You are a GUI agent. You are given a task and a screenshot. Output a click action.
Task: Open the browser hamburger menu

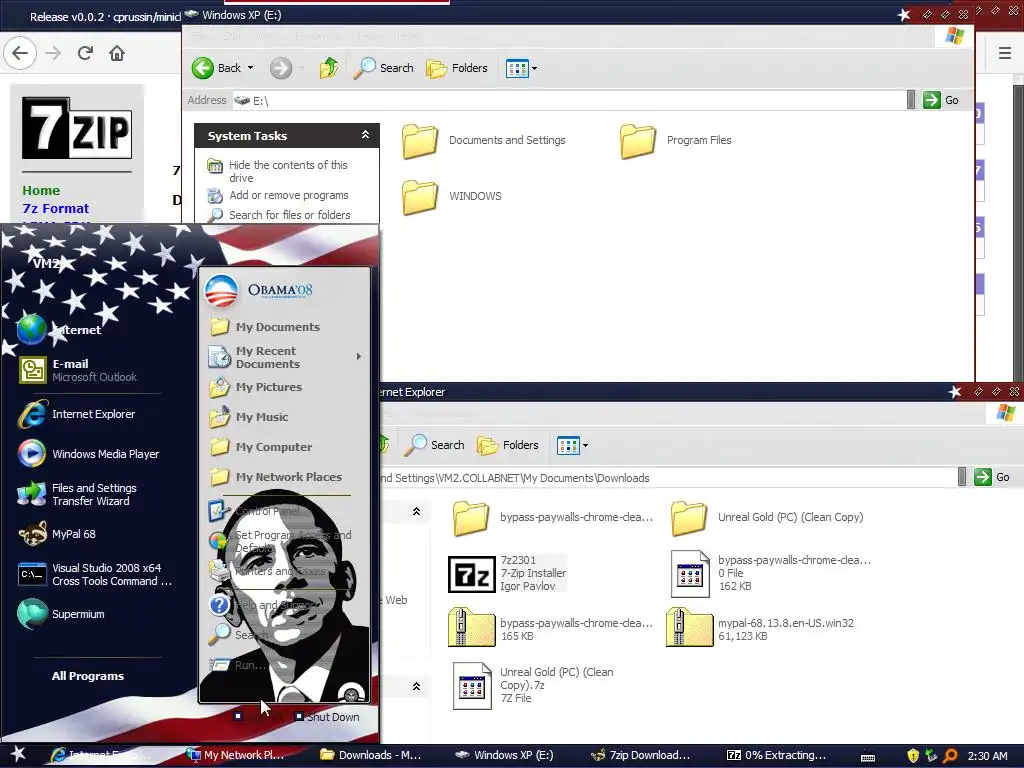coord(1005,53)
